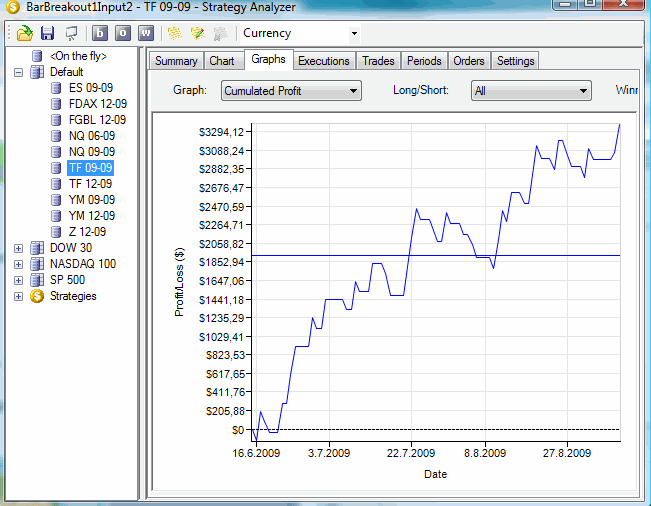The height and width of the screenshot is (506, 651).
Task: Collapse the Default tree node
Action: coord(19,72)
